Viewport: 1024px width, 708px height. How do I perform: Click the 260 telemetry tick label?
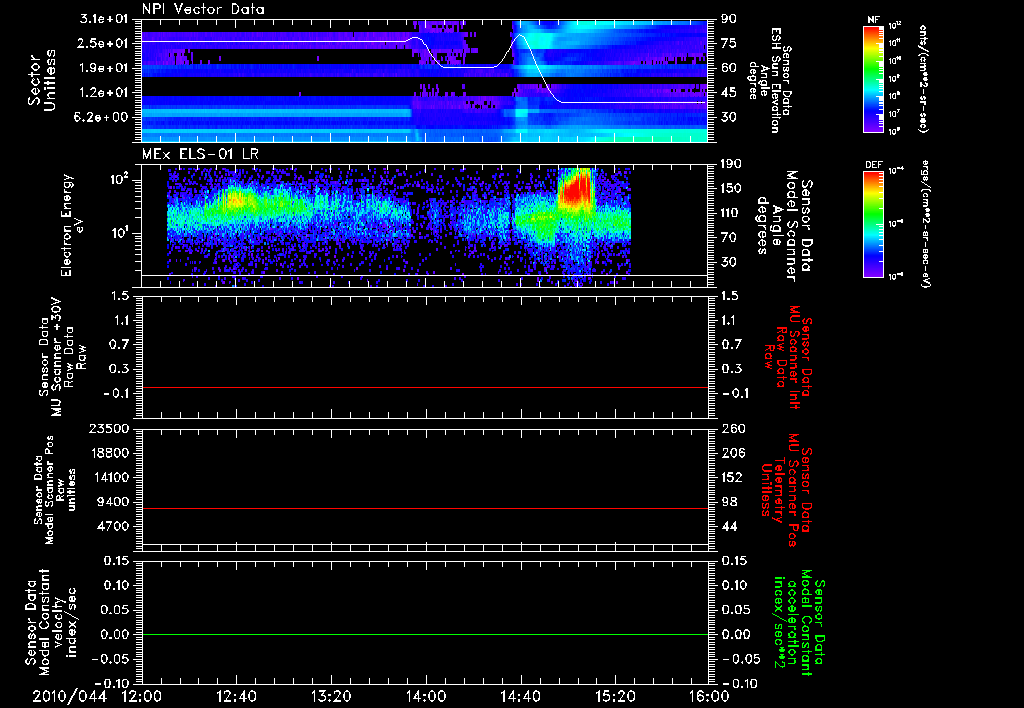click(732, 428)
